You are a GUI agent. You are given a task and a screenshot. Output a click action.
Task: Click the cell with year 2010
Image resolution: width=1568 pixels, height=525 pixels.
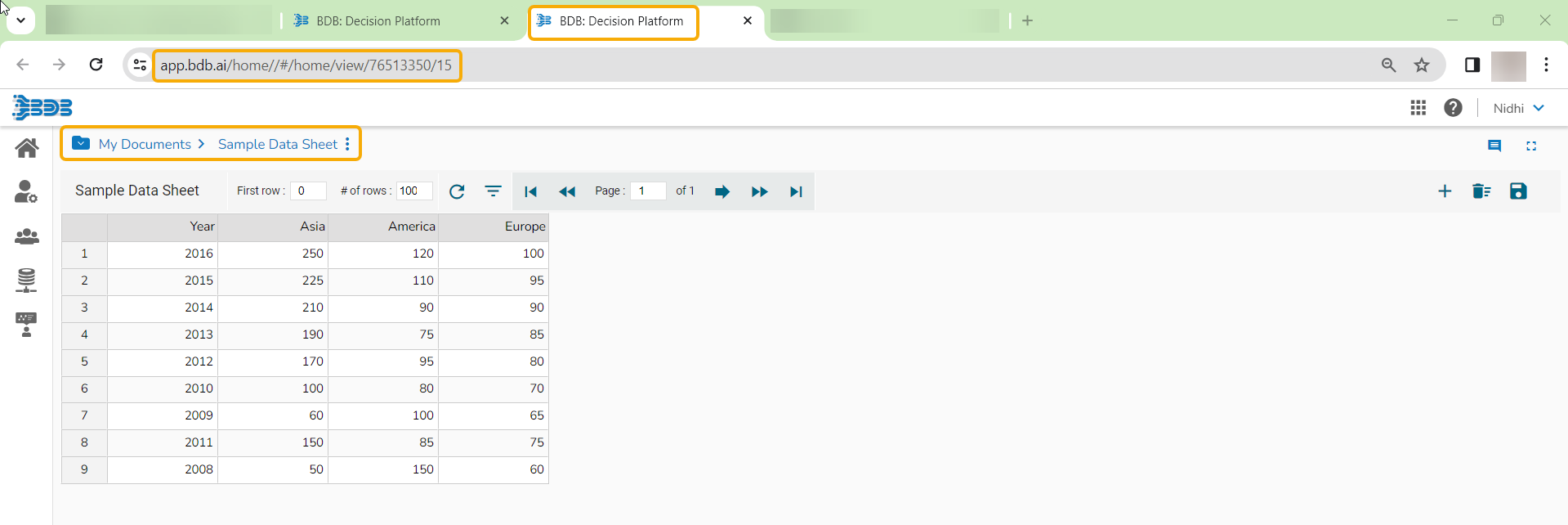pyautogui.click(x=163, y=388)
